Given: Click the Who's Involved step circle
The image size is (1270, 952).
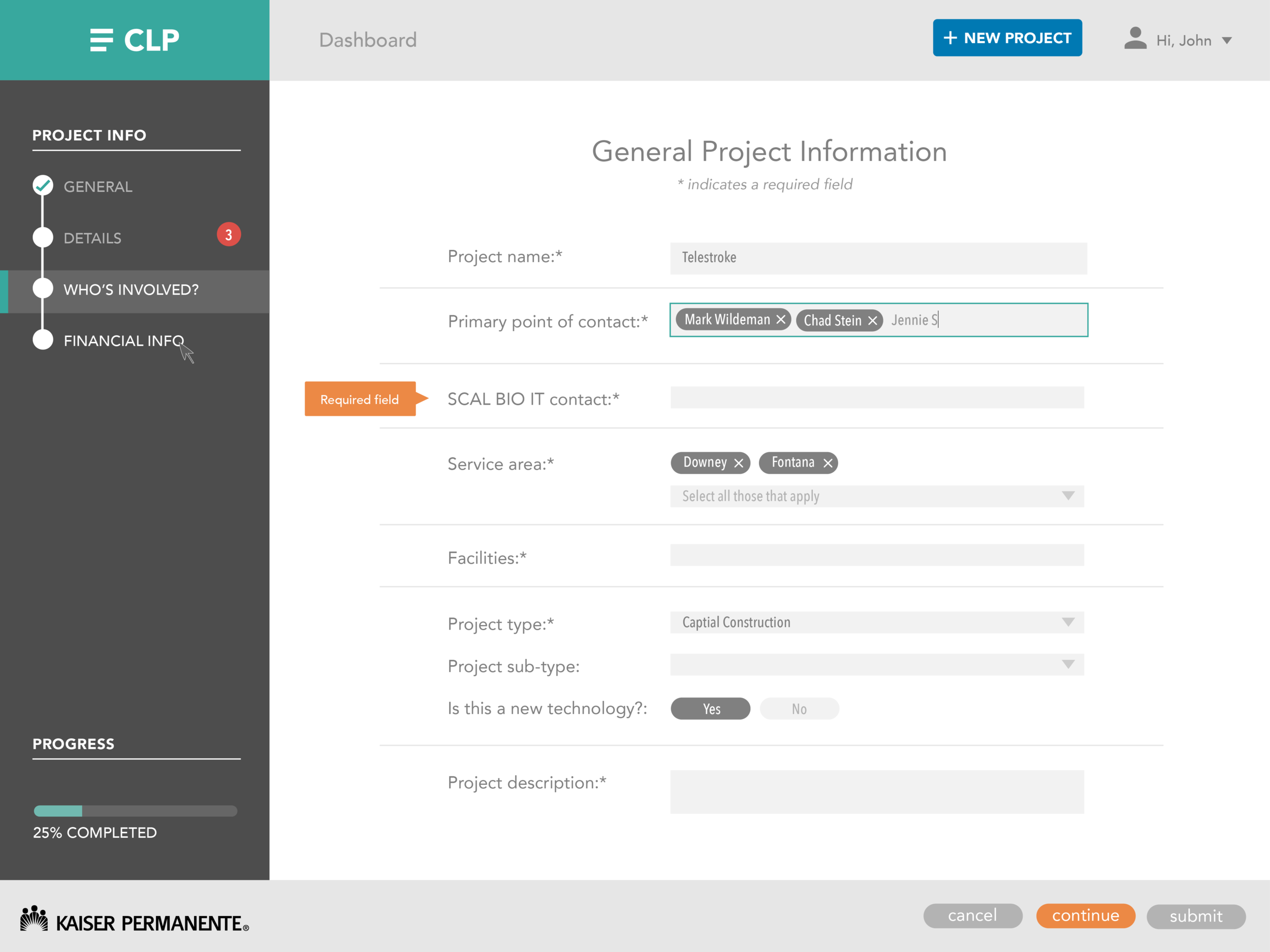Looking at the screenshot, I should [x=43, y=288].
